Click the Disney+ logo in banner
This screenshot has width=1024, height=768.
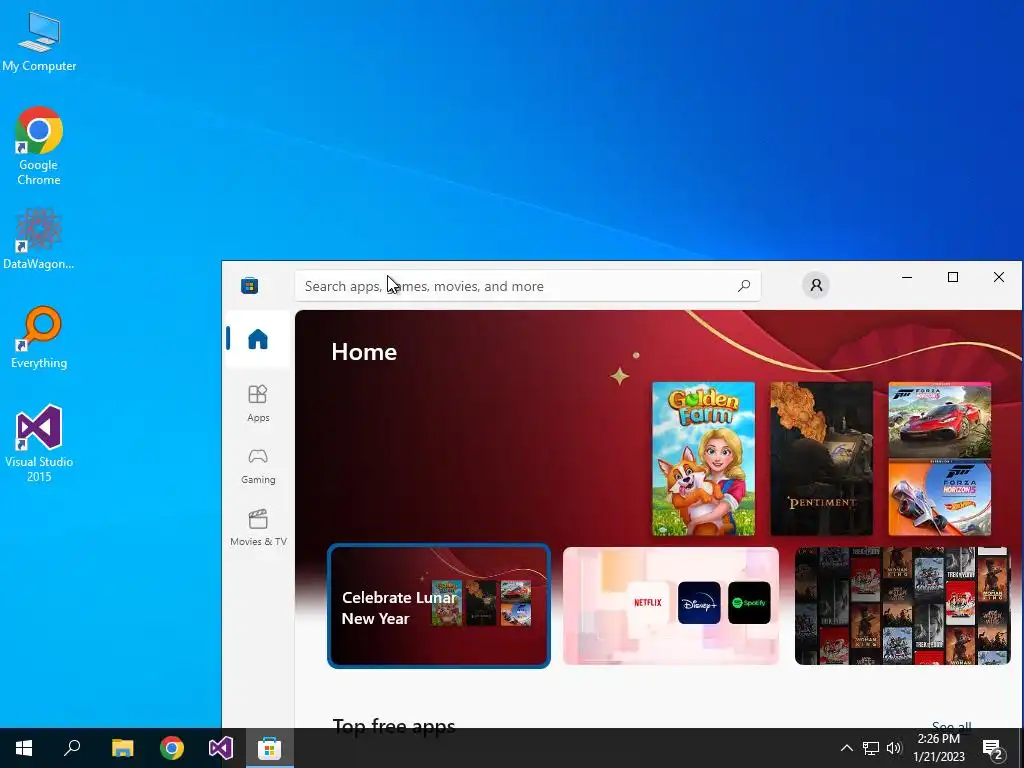tap(699, 603)
